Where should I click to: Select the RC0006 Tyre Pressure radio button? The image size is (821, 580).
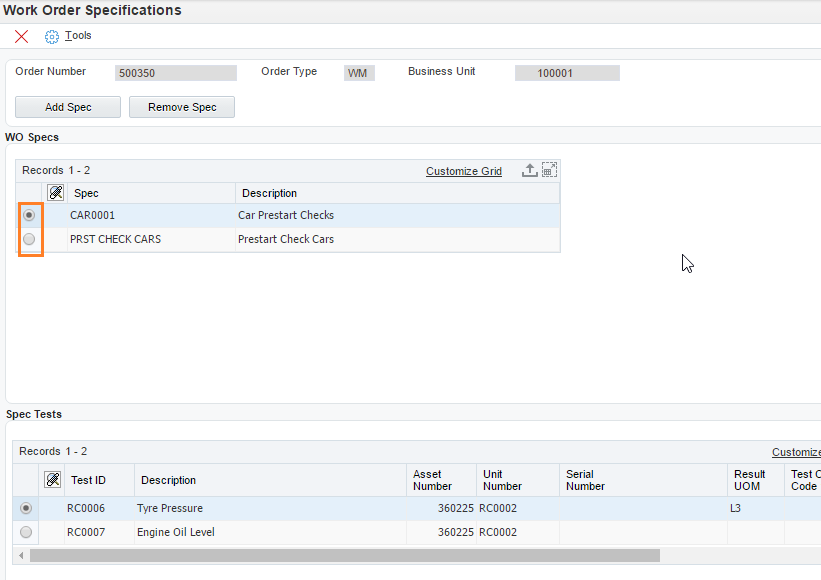coord(26,508)
